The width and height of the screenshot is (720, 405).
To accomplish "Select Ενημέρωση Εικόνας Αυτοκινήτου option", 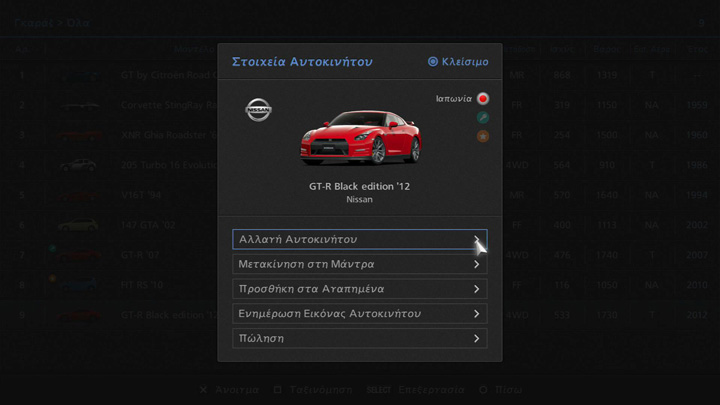I will tap(360, 314).
